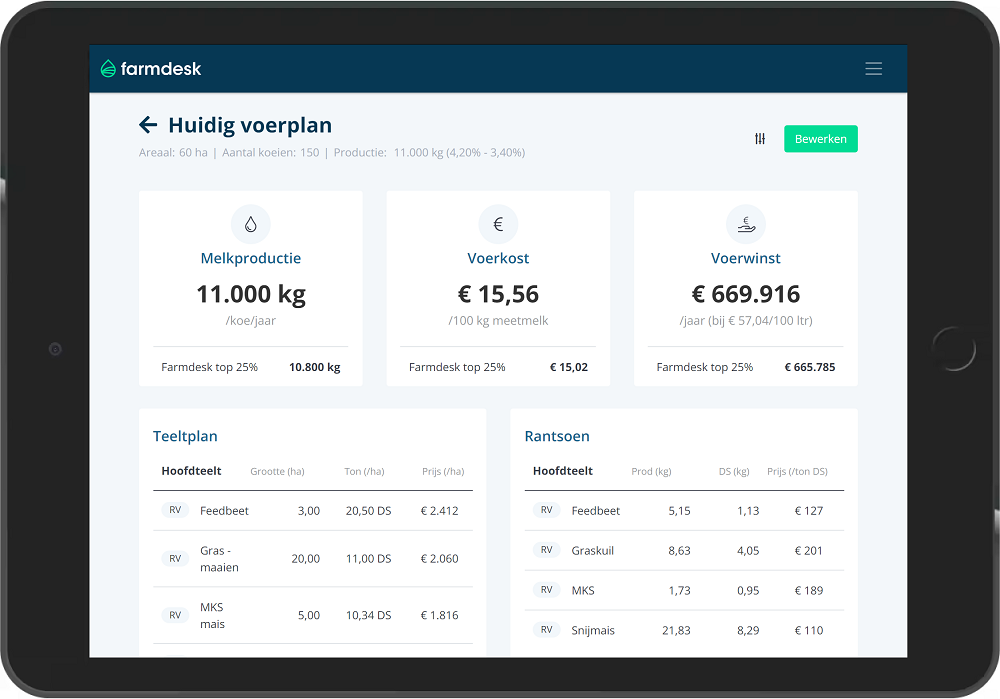Click the Voerkost euro icon

pyautogui.click(x=498, y=225)
